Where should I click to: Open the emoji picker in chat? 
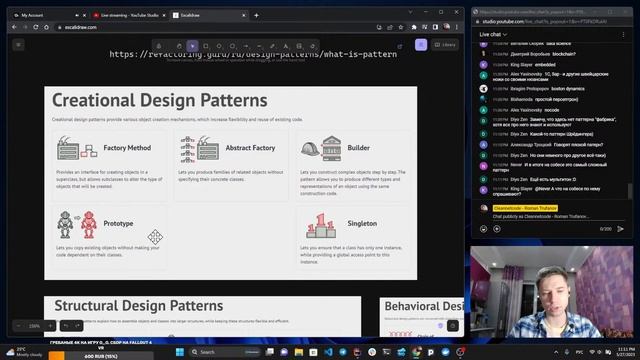(x=484, y=229)
